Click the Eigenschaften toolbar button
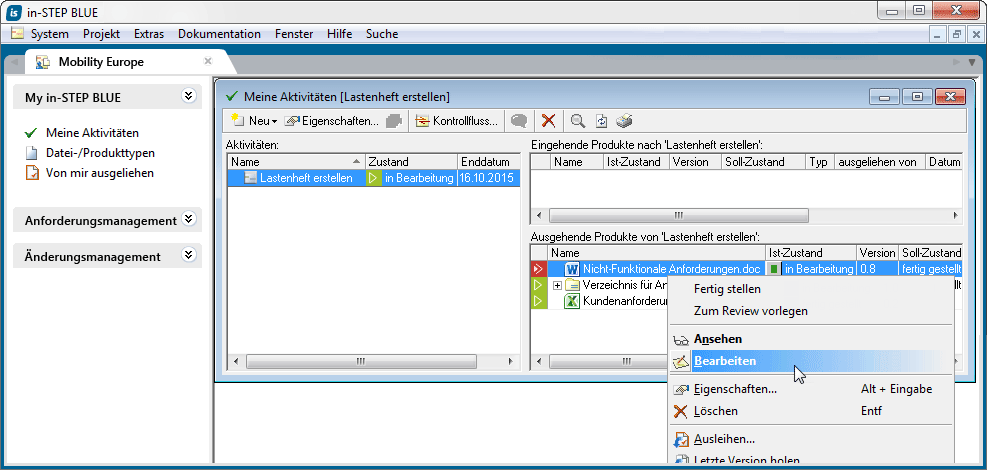 tap(333, 121)
